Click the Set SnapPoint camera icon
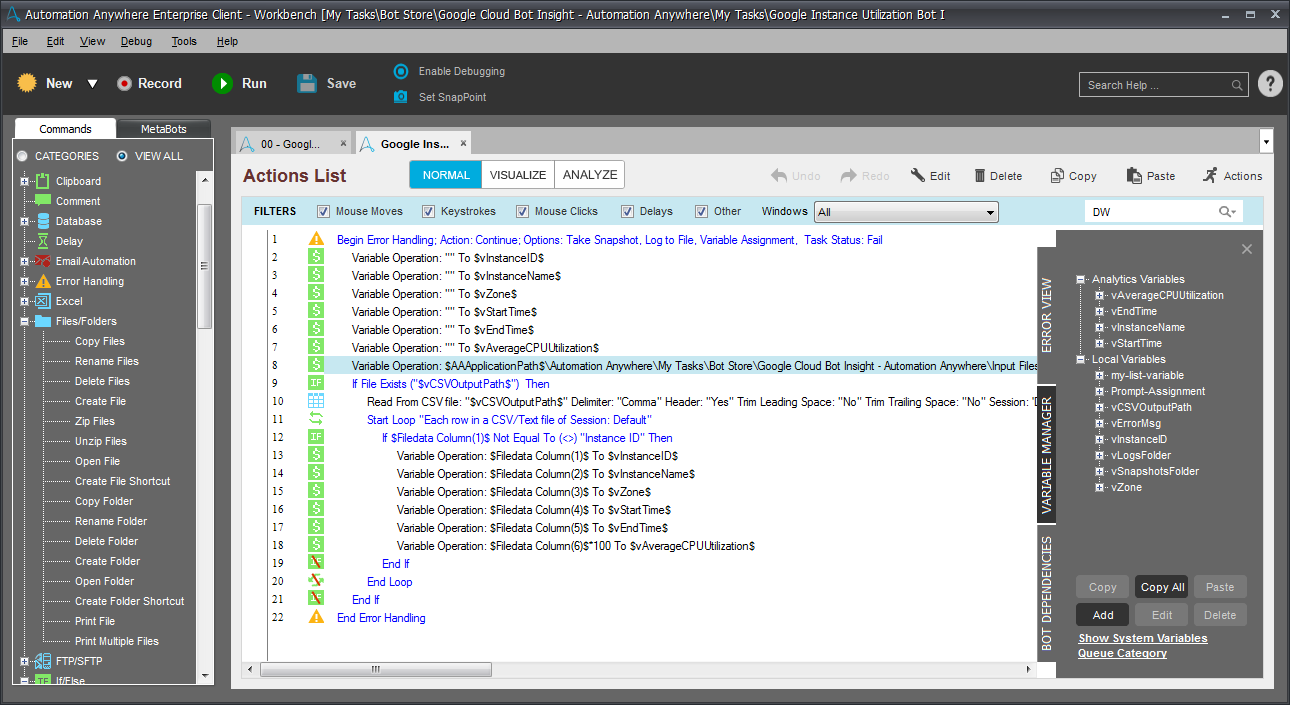The image size is (1290, 705). pos(401,97)
